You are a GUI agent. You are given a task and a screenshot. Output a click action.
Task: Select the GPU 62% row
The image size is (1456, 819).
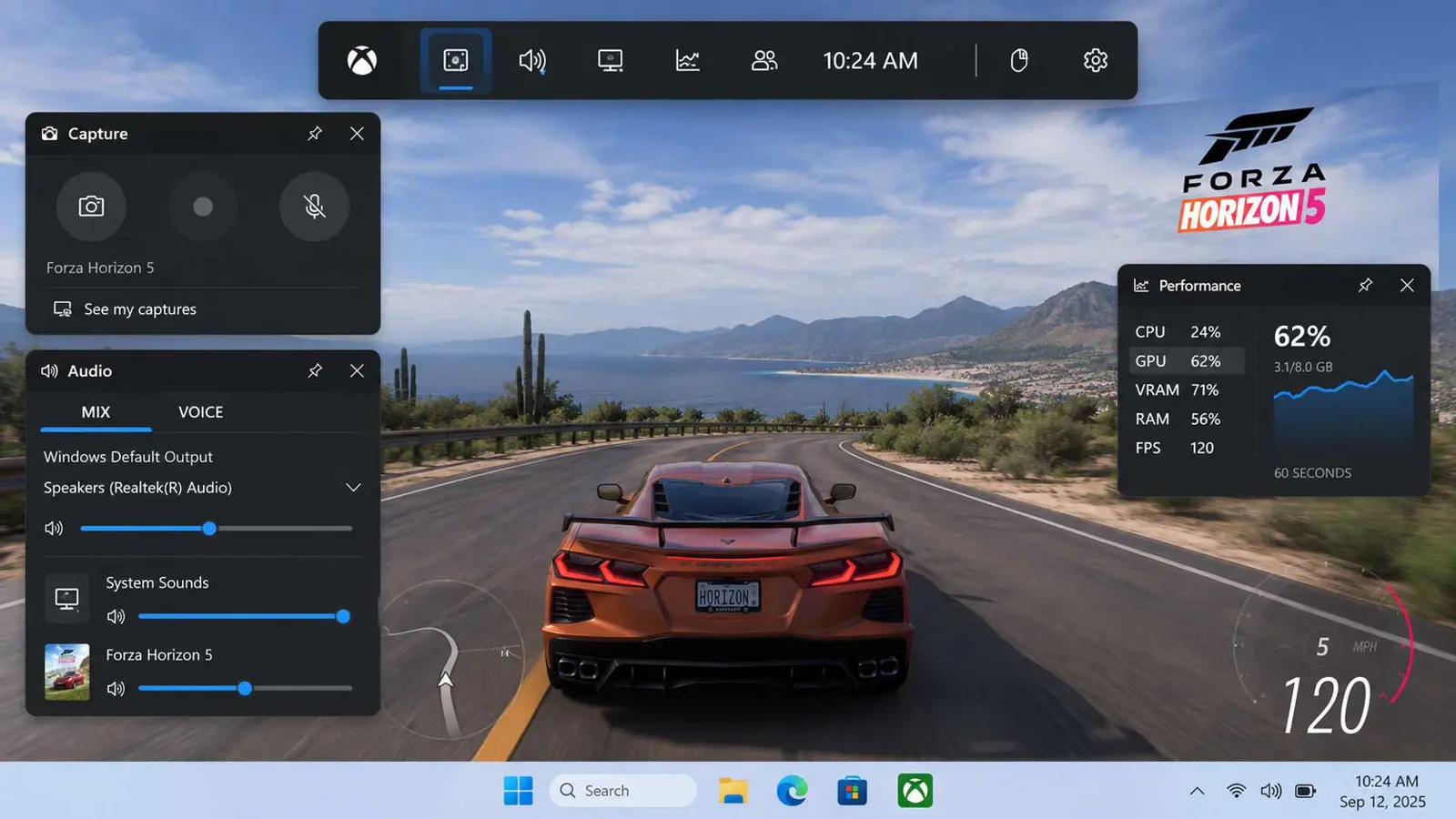(x=1187, y=361)
